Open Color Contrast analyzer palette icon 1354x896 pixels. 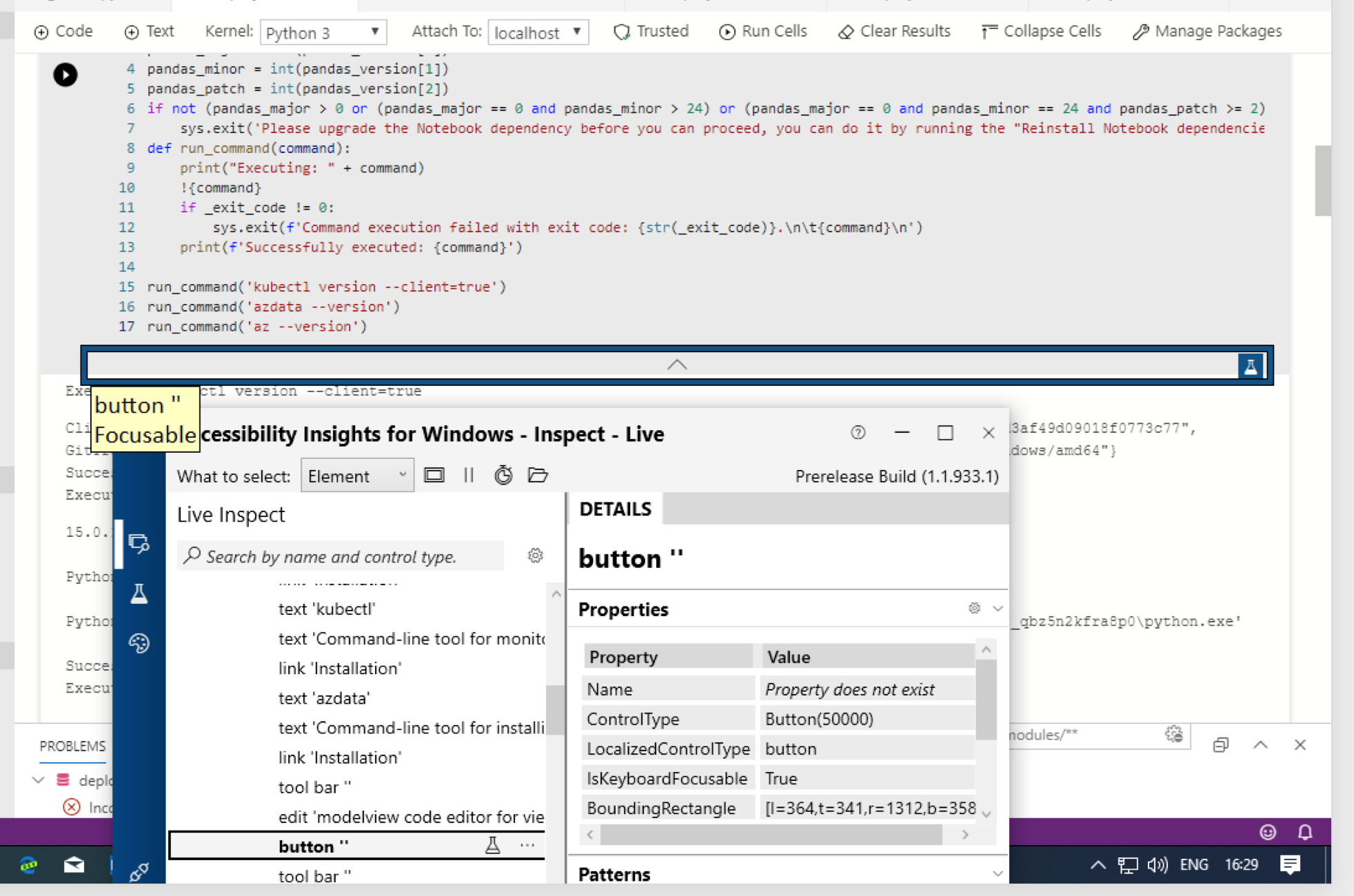tap(139, 643)
